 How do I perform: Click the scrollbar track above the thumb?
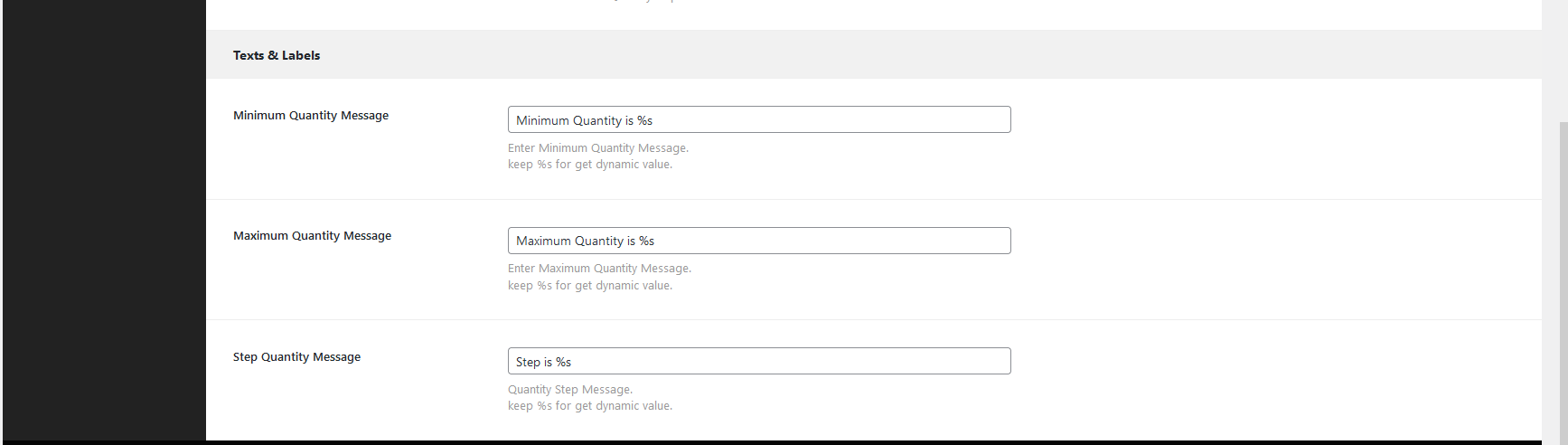(x=1563, y=54)
